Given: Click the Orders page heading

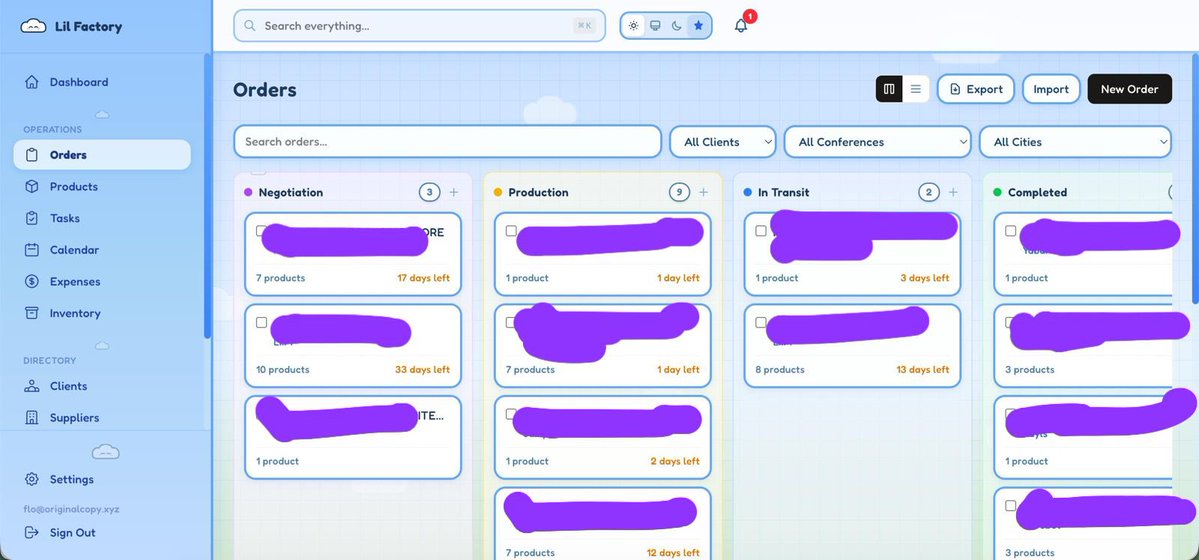Looking at the screenshot, I should [265, 90].
